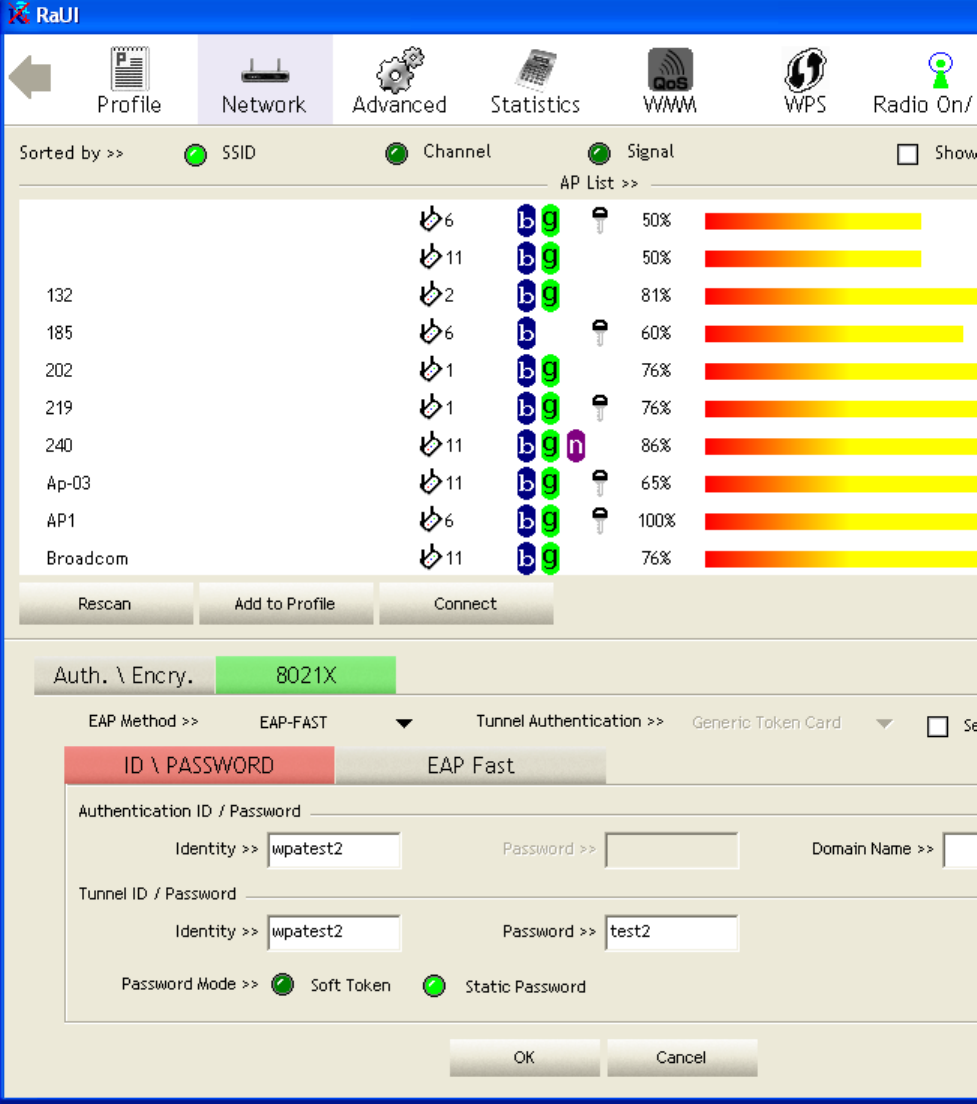Open the EAP Method dropdown
This screenshot has width=977, height=1104.
[x=404, y=723]
